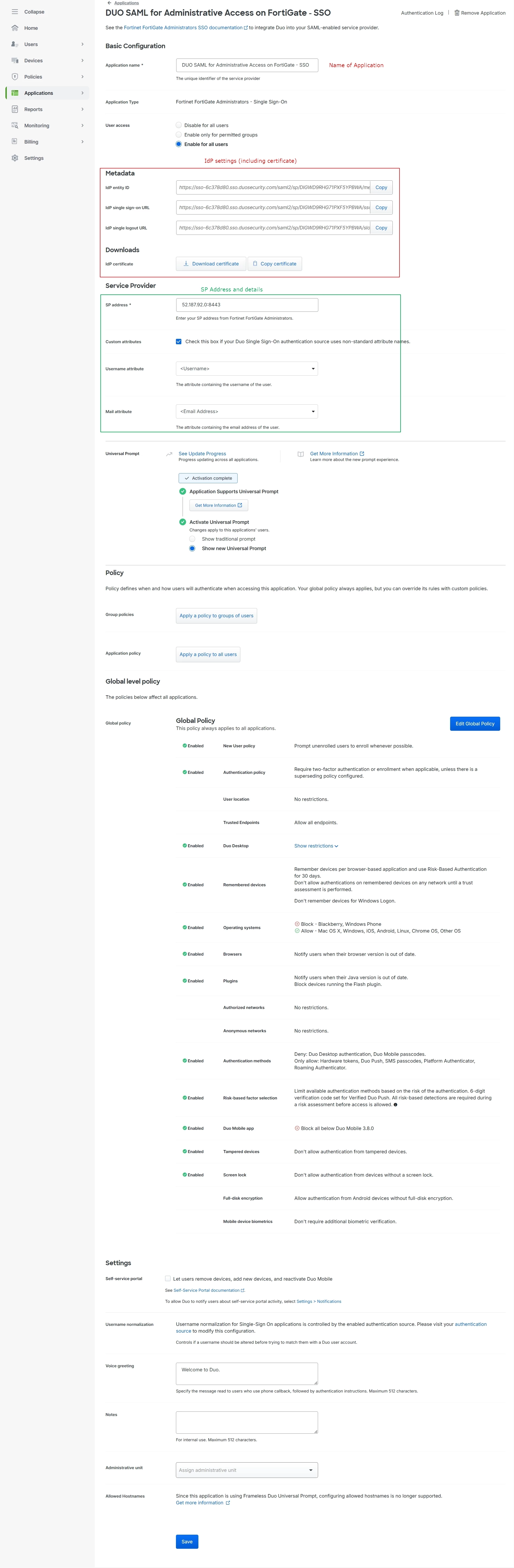
Task: Click the SP address input field
Action: click(247, 305)
